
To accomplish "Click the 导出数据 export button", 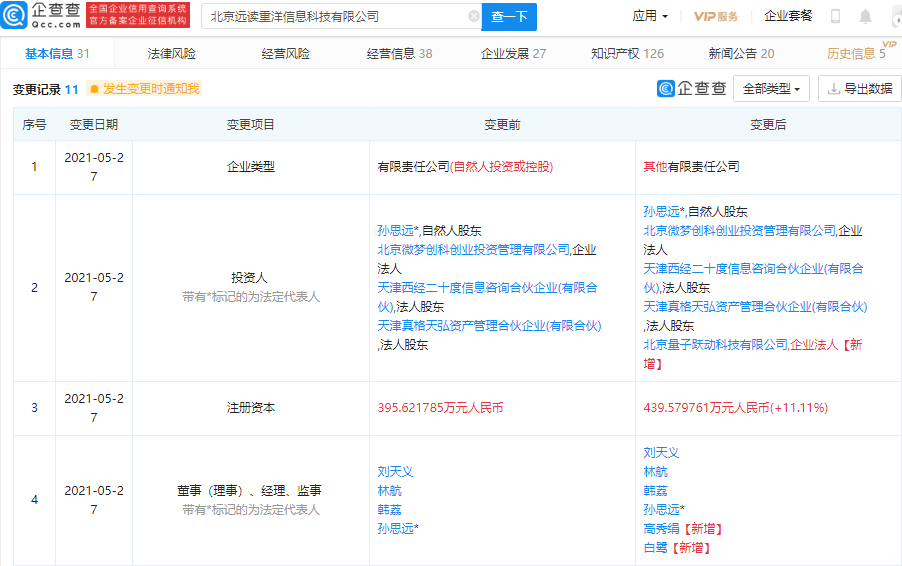I will tap(860, 89).
